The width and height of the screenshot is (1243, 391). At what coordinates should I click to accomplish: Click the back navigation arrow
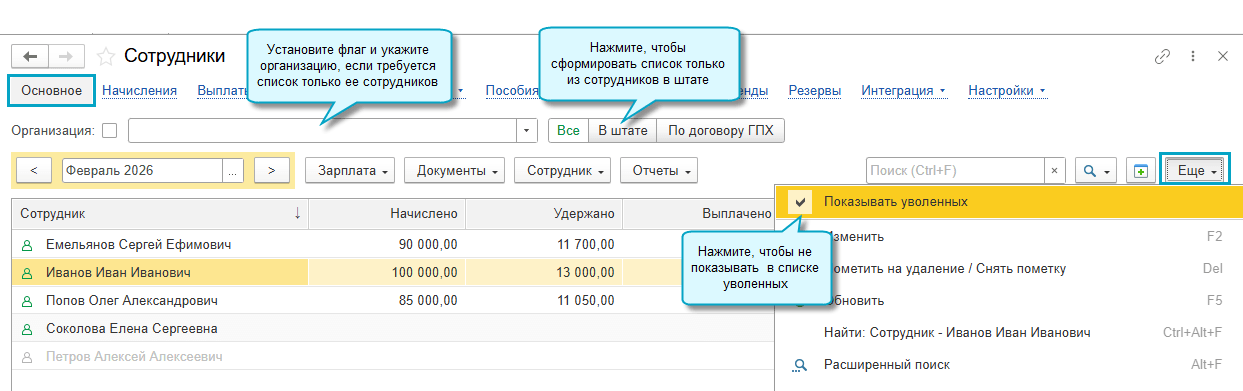[30, 56]
